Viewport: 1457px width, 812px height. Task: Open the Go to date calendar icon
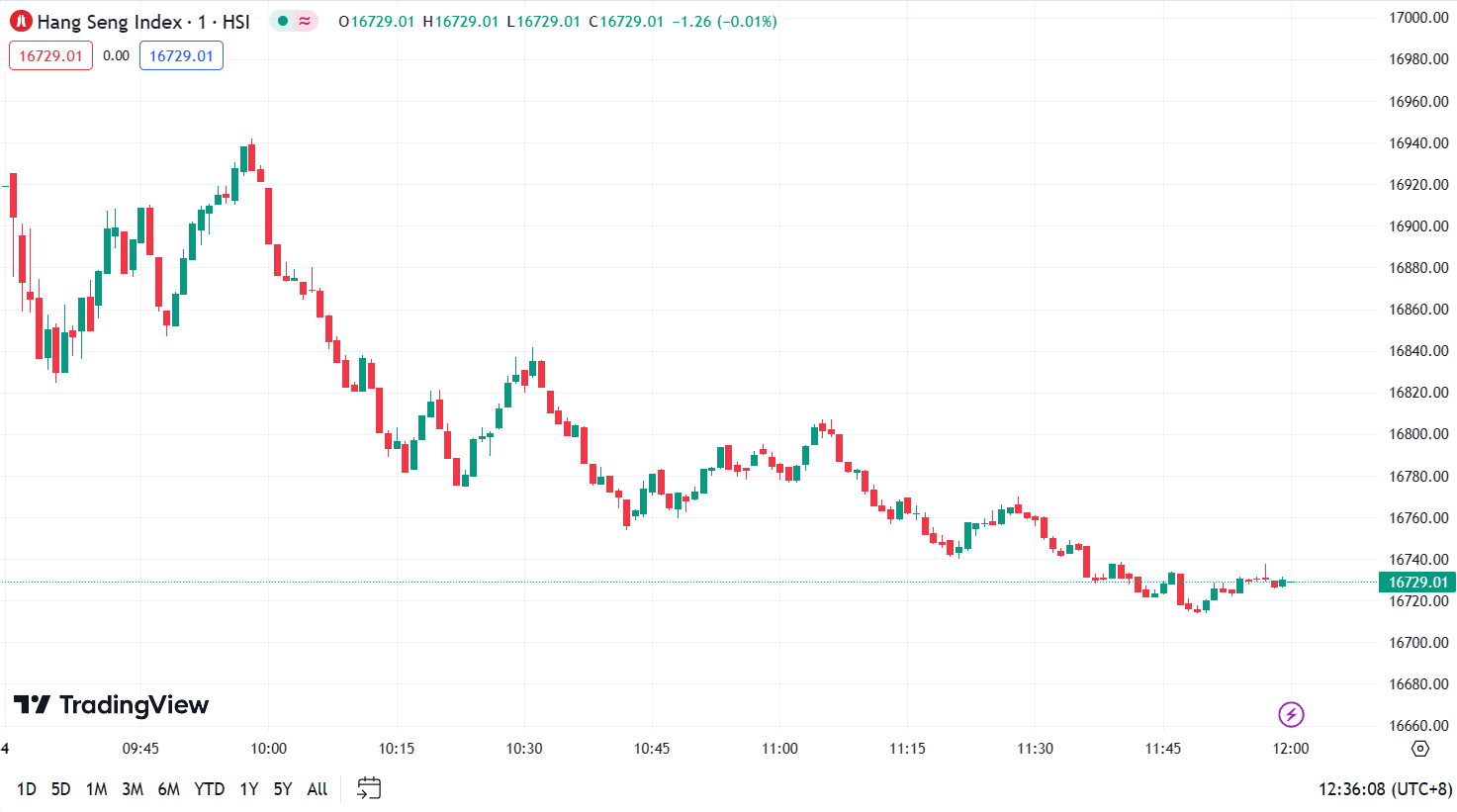(369, 788)
